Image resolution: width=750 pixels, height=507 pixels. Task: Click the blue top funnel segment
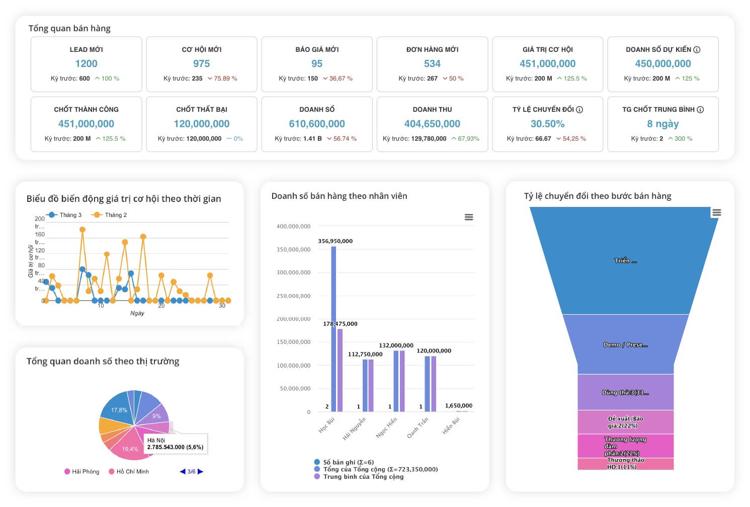pyautogui.click(x=624, y=260)
